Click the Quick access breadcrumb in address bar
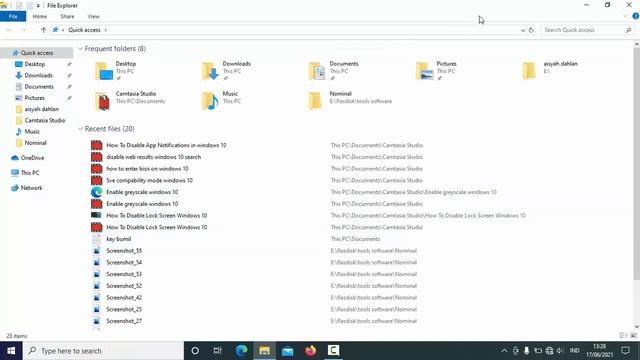 tap(84, 30)
